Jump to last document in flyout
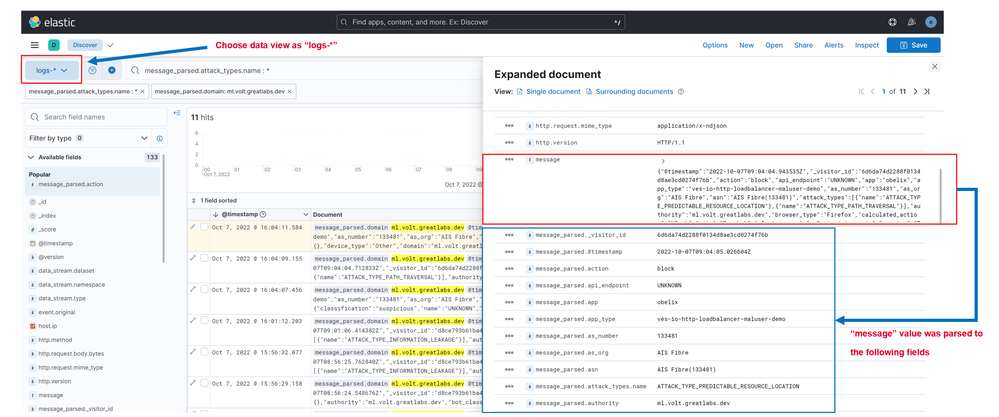Screen dimensions: 999x417 point(927,92)
